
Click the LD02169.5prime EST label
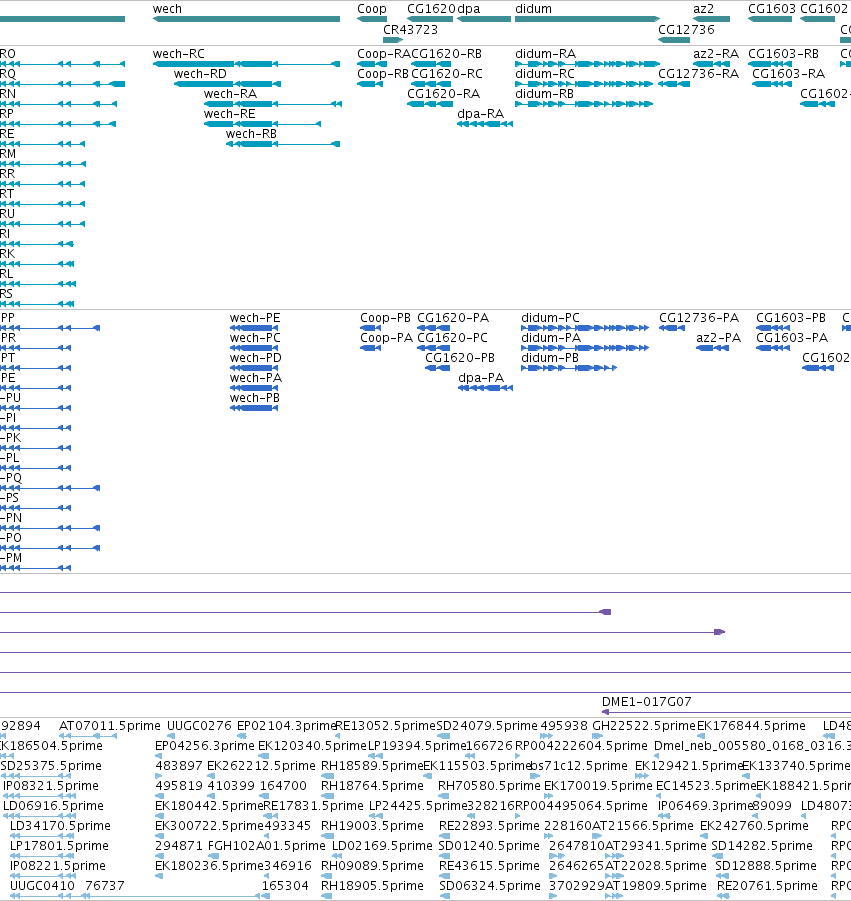pyautogui.click(x=382, y=846)
